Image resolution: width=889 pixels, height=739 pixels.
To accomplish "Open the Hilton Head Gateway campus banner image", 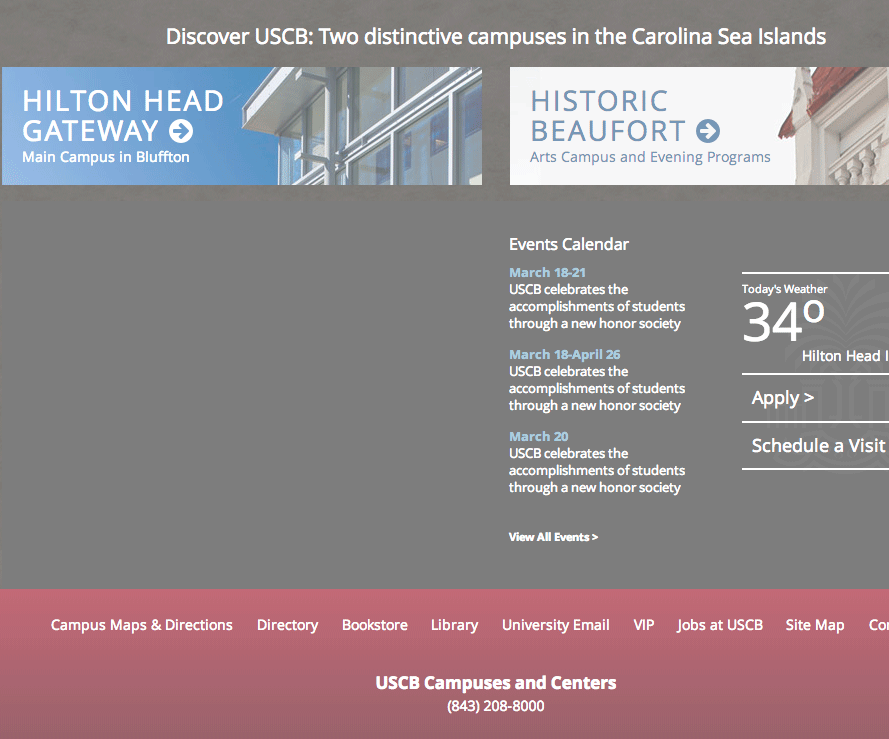I will (x=242, y=126).
